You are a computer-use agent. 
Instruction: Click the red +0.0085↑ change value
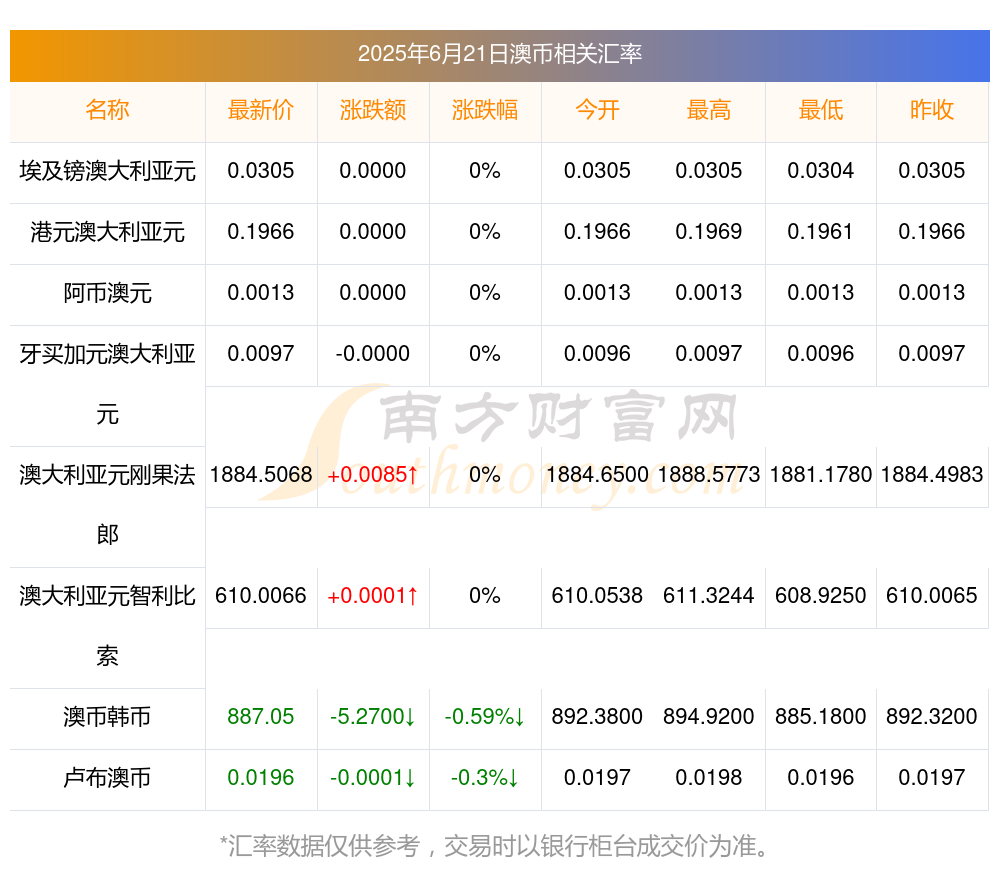click(373, 475)
